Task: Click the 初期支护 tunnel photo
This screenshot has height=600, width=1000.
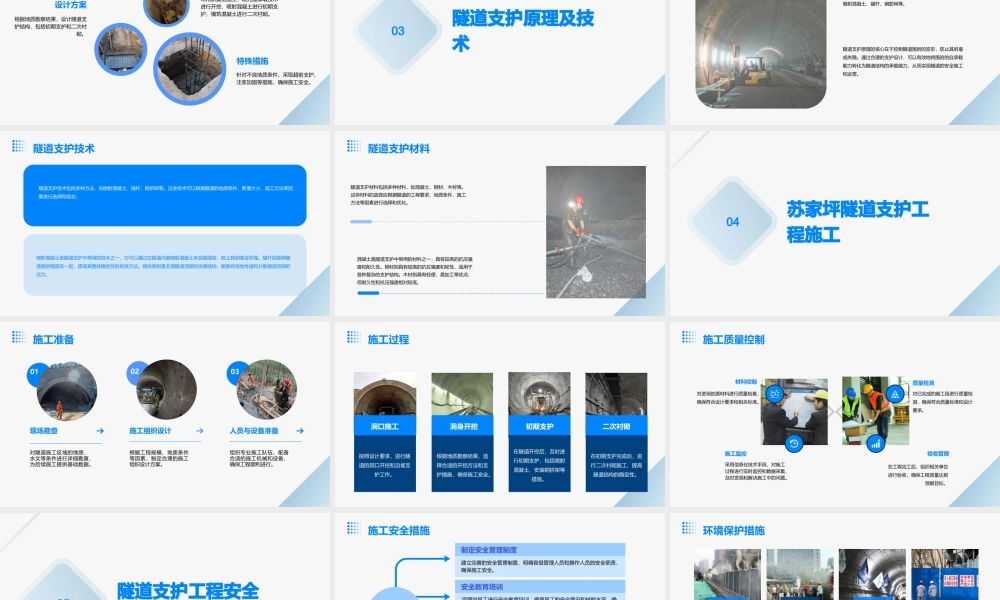Action: [540, 395]
